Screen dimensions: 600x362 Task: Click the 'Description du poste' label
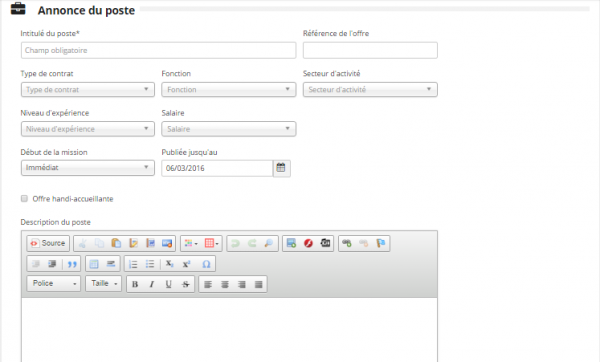point(55,222)
